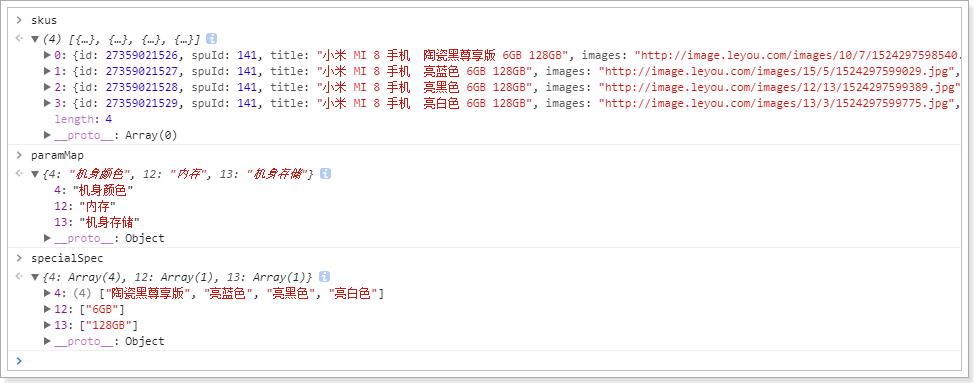
Task: Click info icon next to specialSpec object summary
Action: [x=324, y=277]
